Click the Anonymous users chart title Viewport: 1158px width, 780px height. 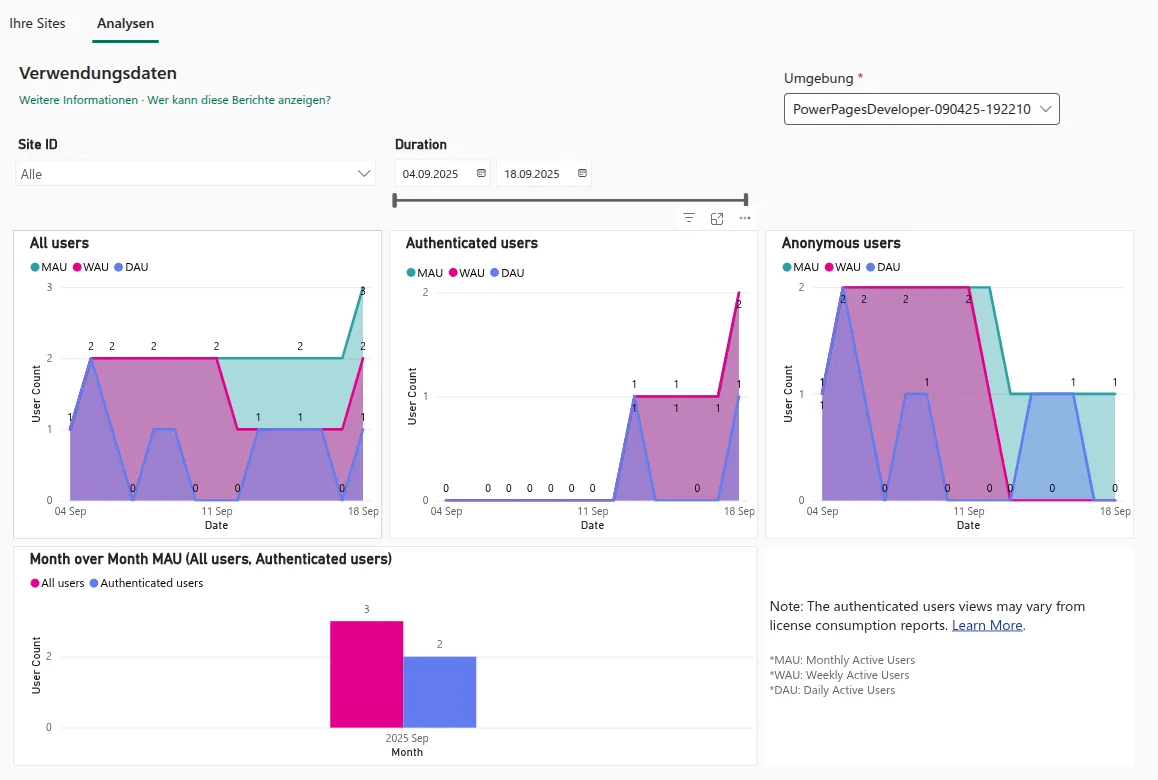pyautogui.click(x=841, y=243)
